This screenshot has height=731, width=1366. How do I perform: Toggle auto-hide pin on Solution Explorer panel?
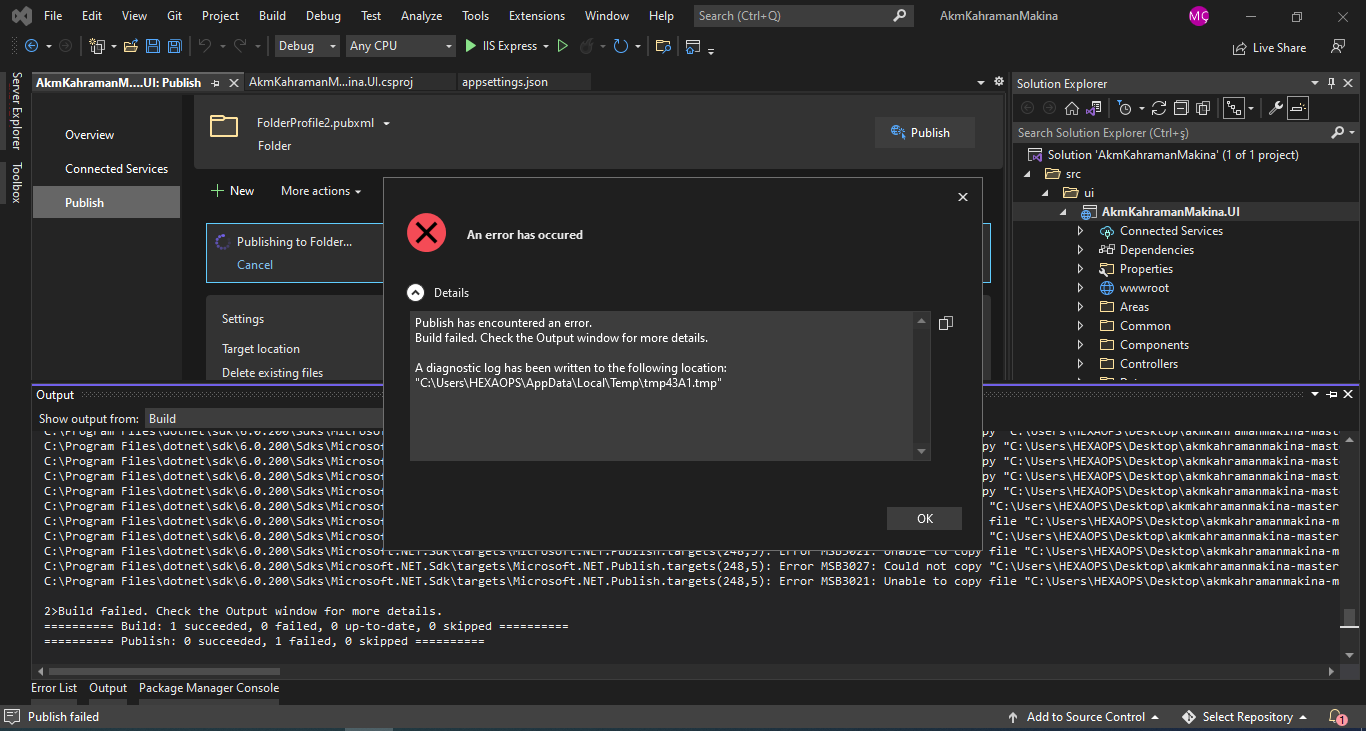click(1331, 83)
